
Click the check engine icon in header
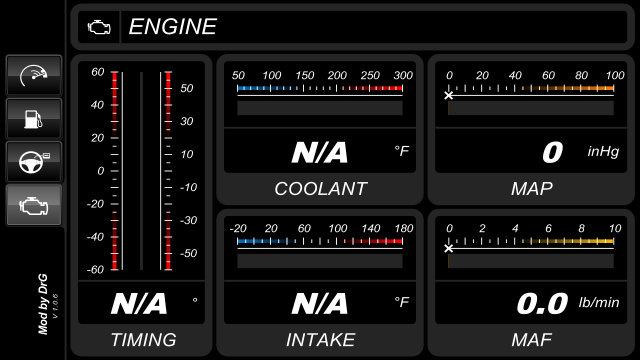click(99, 27)
